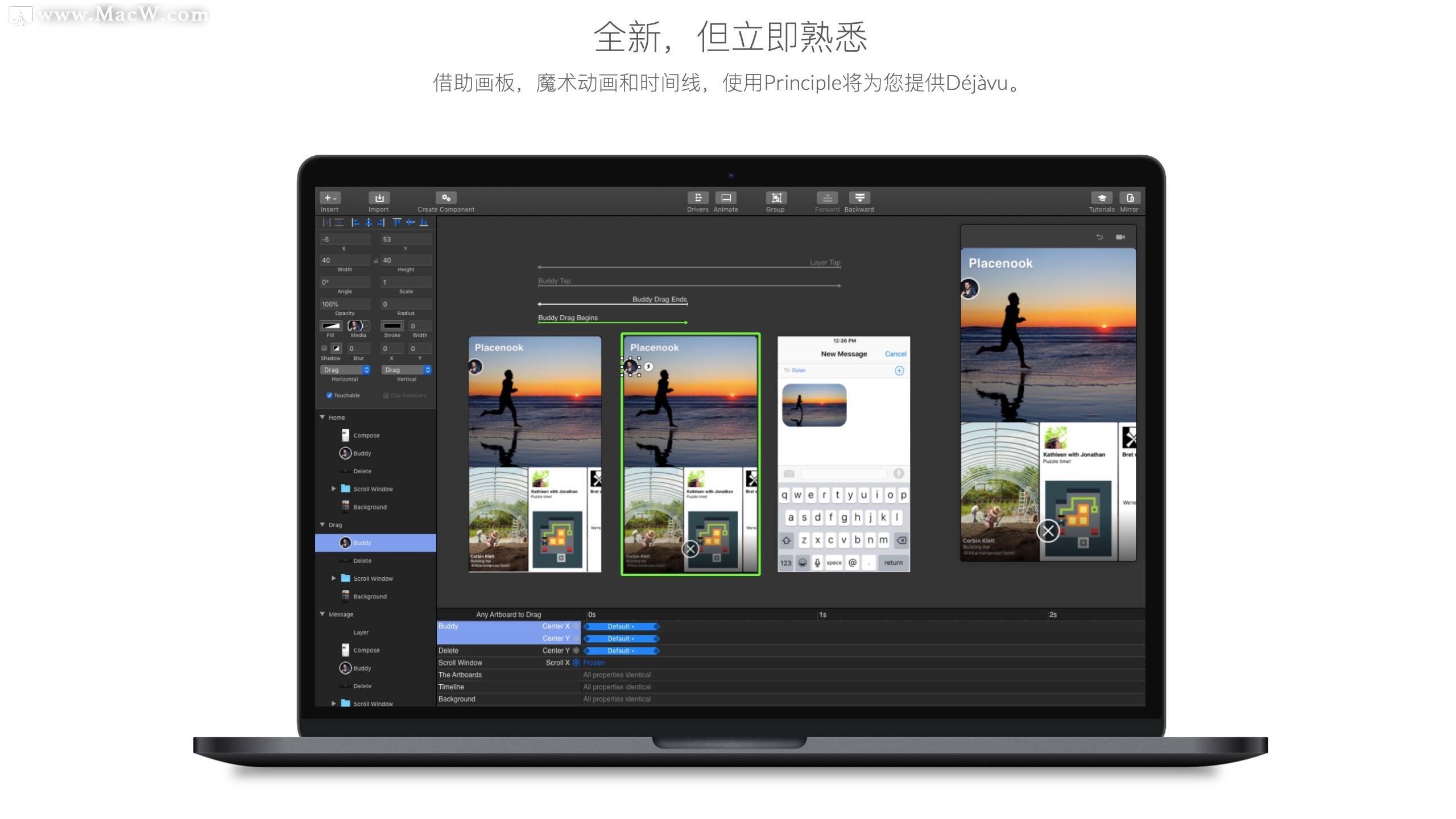The width and height of the screenshot is (1456, 819).
Task: Click the Mirror toolbar icon
Action: 1130,198
